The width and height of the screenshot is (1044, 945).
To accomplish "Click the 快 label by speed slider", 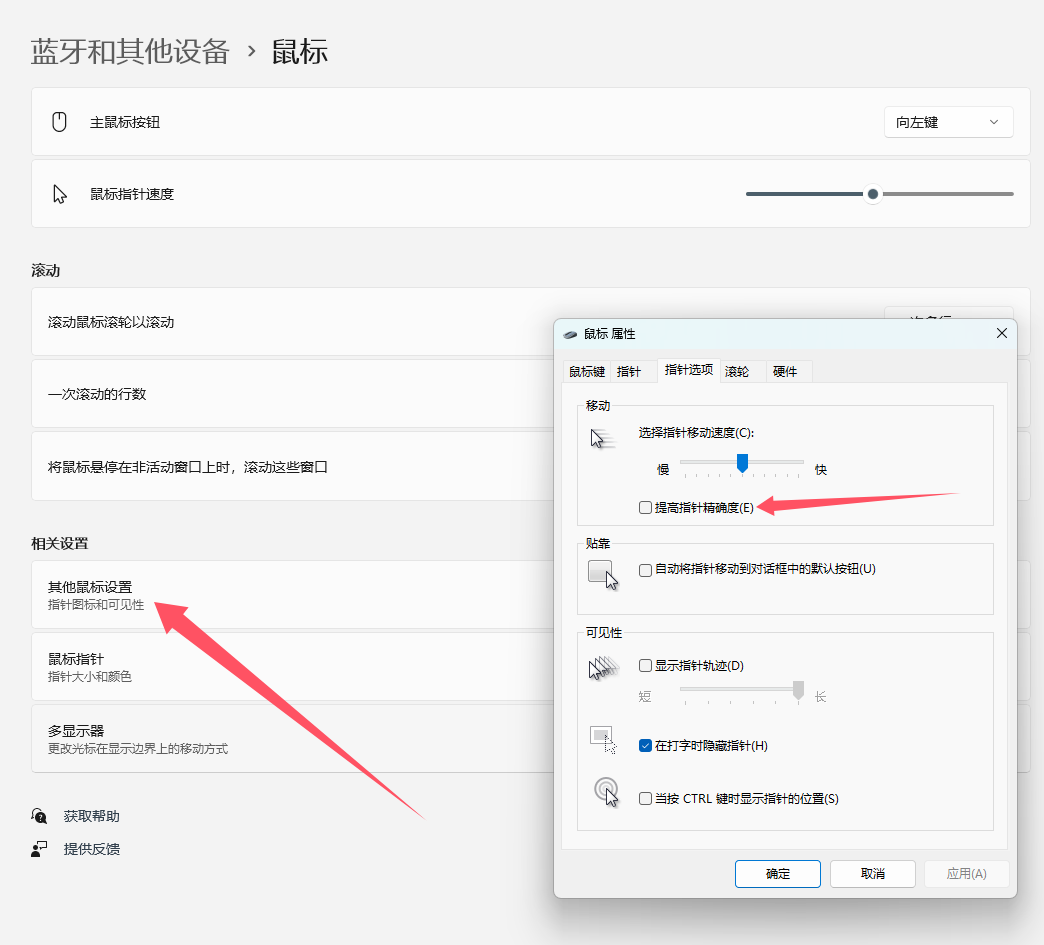I will pyautogui.click(x=821, y=470).
